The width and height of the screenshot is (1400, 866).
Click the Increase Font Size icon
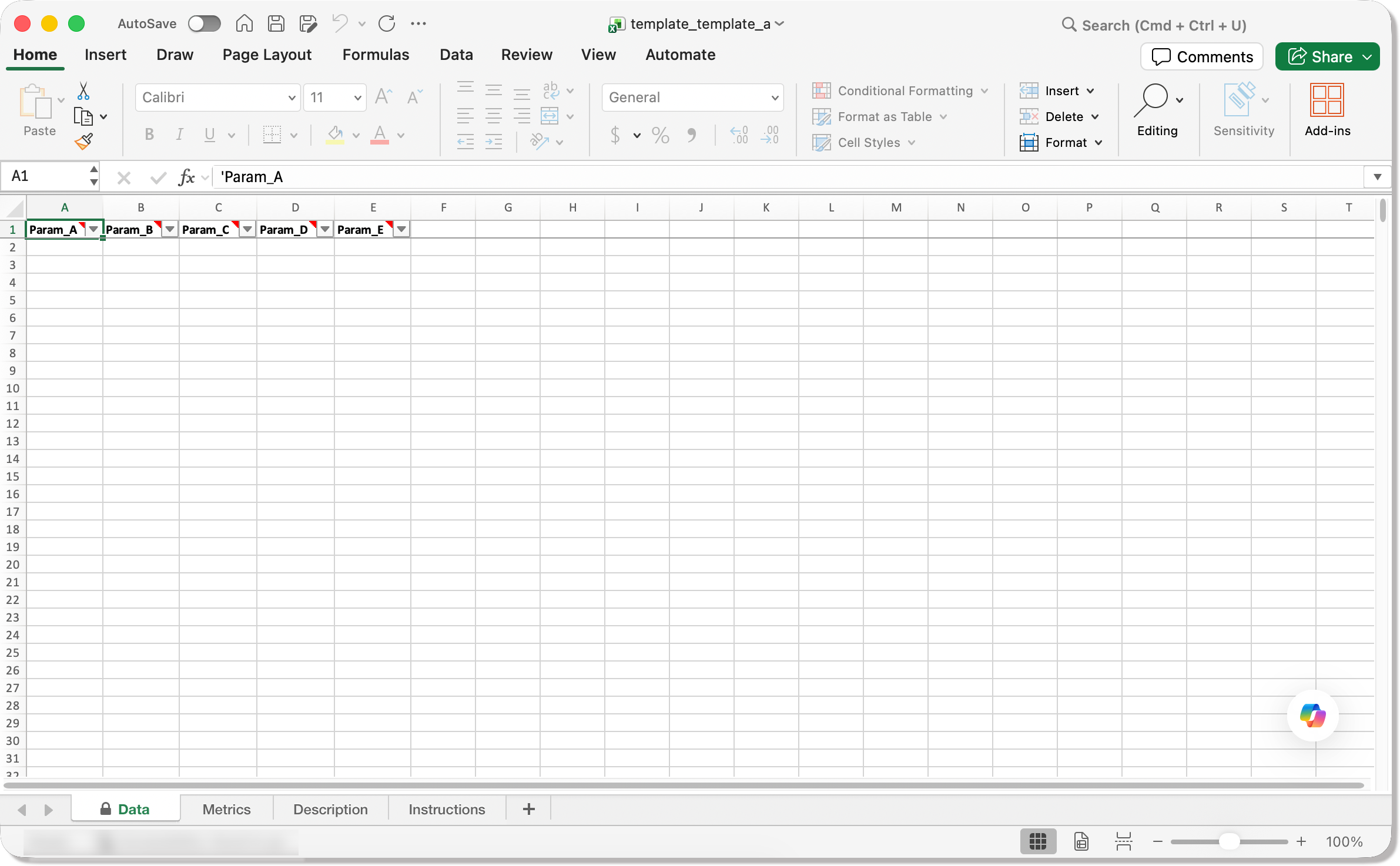pos(383,97)
